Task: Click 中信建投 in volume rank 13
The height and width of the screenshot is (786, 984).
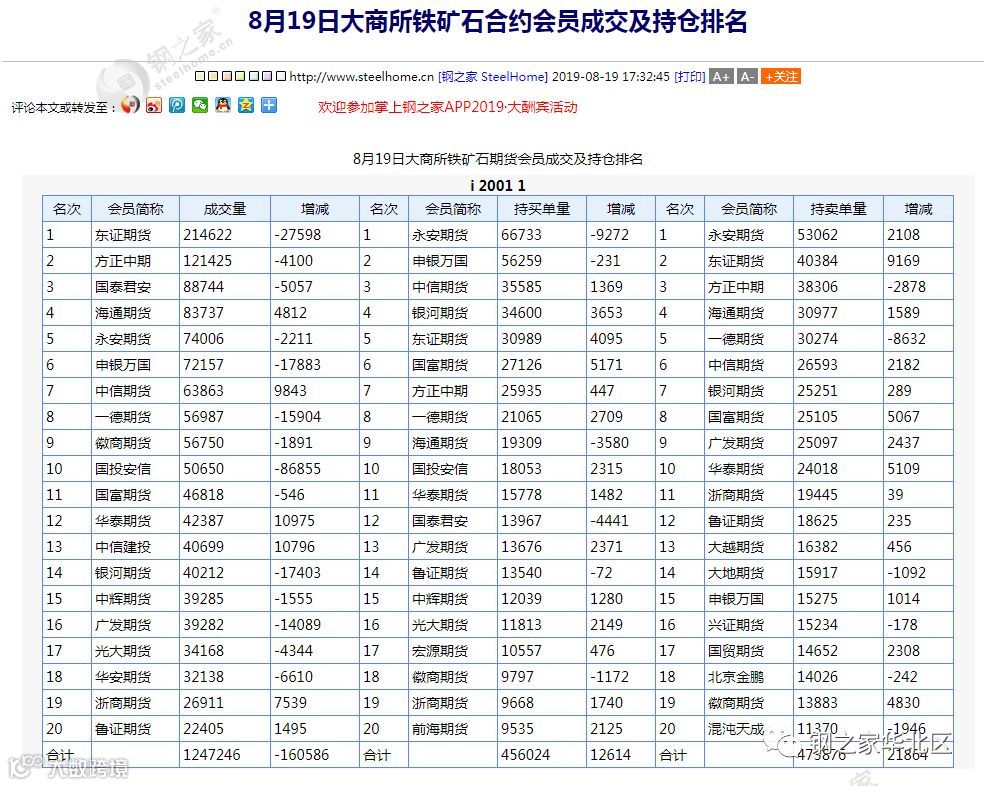Action: coord(123,547)
